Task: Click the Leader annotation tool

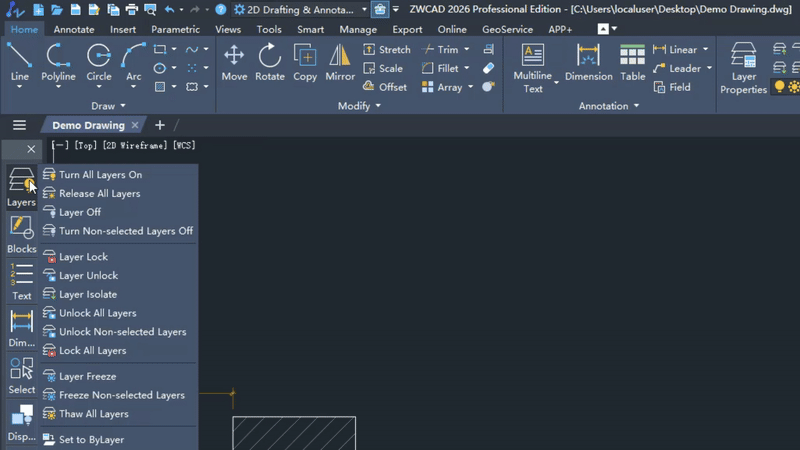Action: pos(677,68)
